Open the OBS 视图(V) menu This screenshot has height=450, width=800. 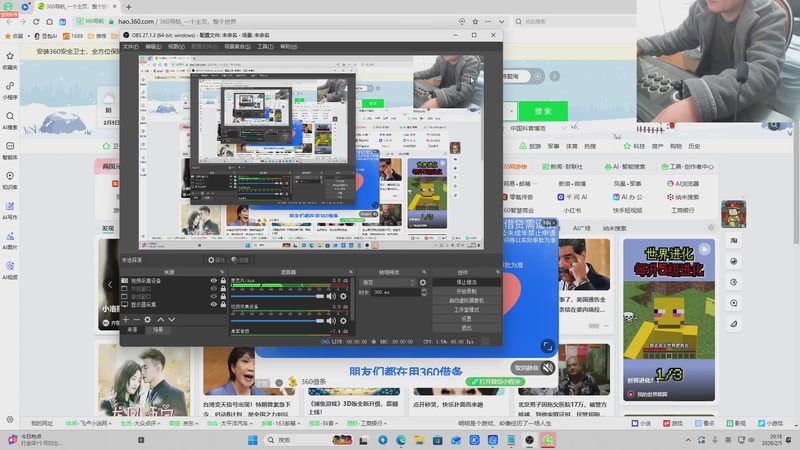pyautogui.click(x=176, y=46)
